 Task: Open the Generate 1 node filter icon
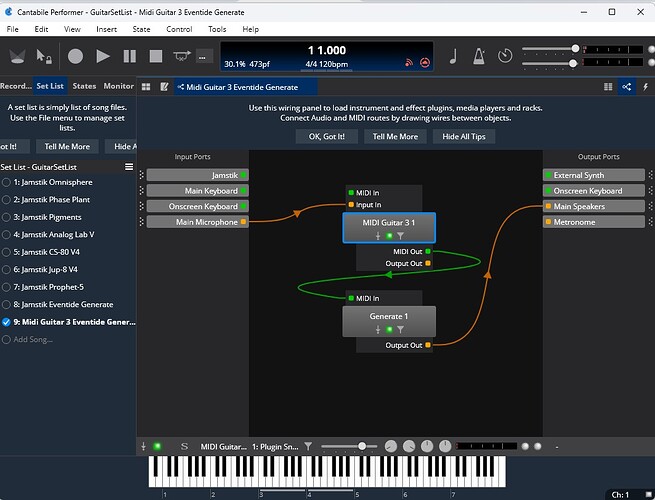pos(401,330)
